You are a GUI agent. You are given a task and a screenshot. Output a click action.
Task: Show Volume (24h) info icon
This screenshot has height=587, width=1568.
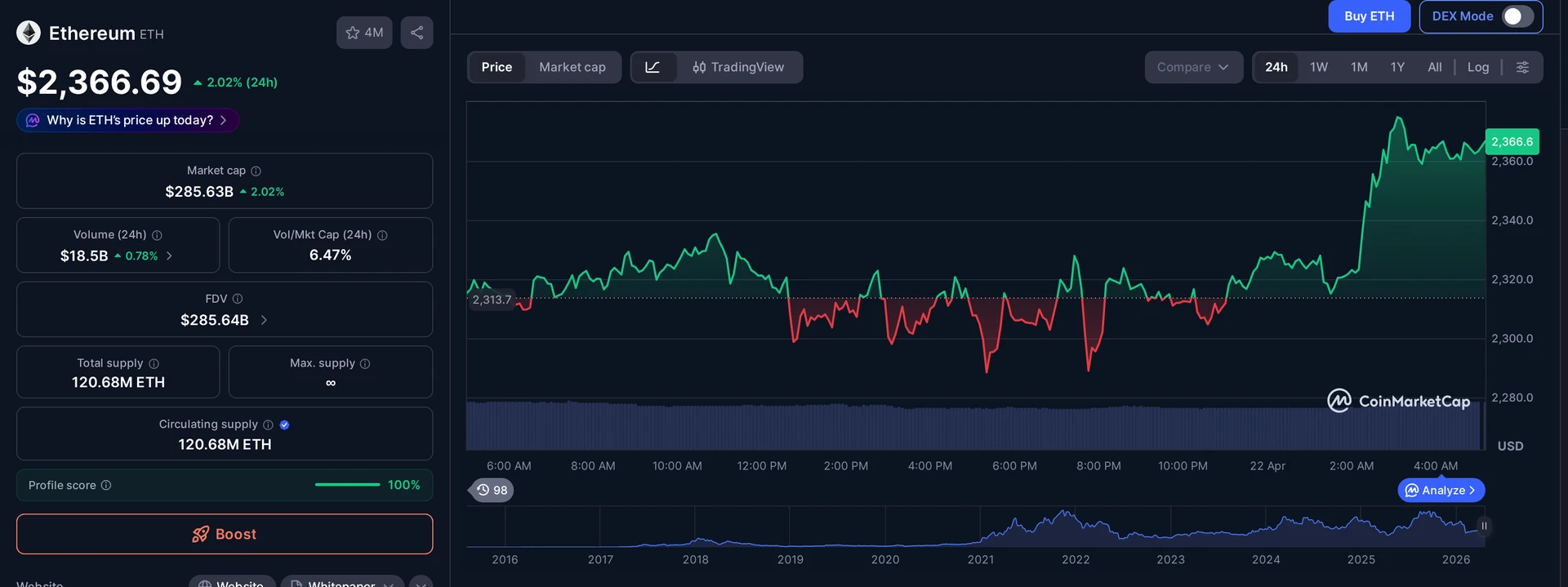157,235
